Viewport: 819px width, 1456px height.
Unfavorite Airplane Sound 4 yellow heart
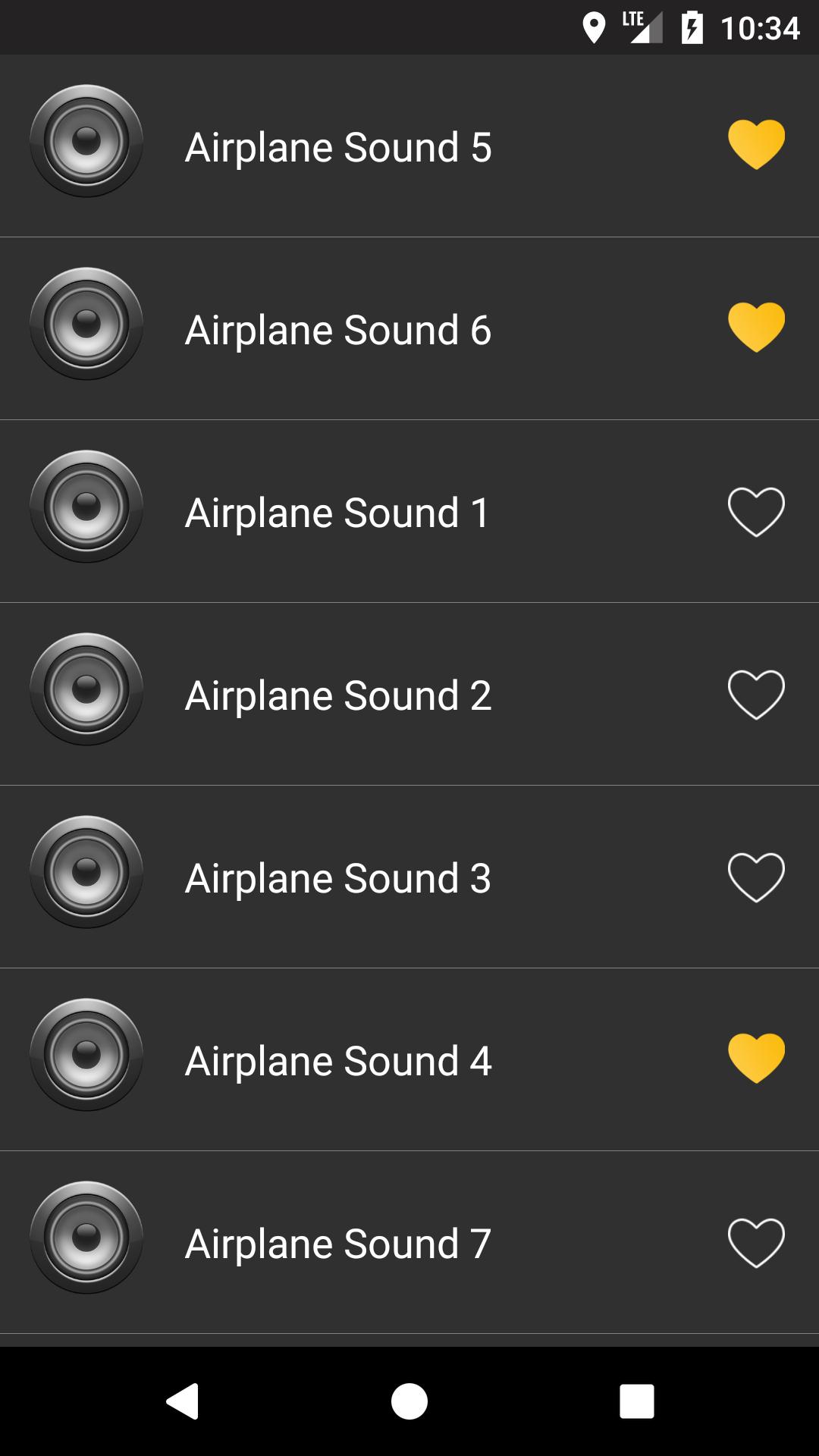click(x=756, y=1058)
